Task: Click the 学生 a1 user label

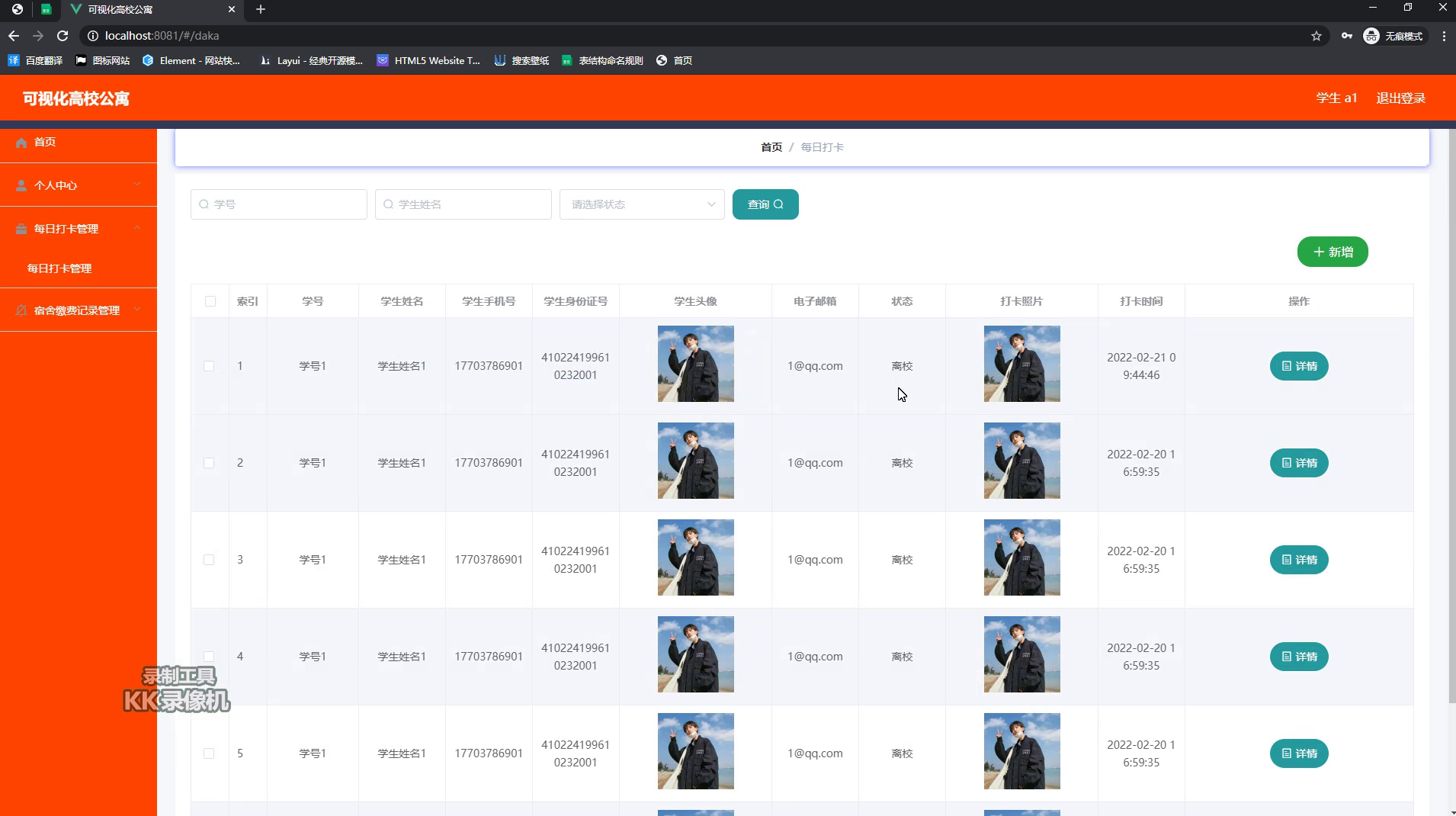Action: tap(1336, 98)
